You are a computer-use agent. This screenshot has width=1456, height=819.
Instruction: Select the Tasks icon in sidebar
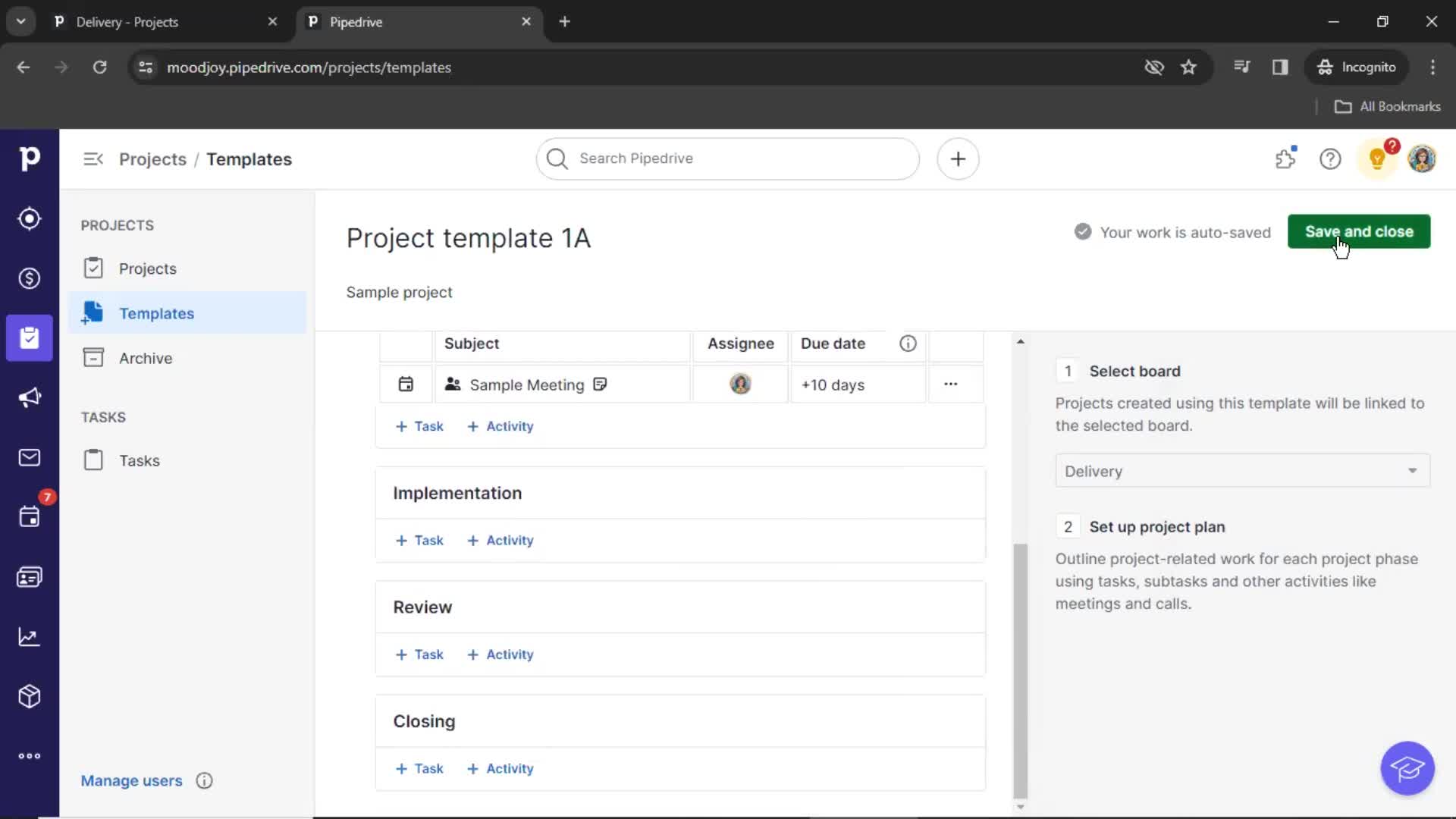93,460
